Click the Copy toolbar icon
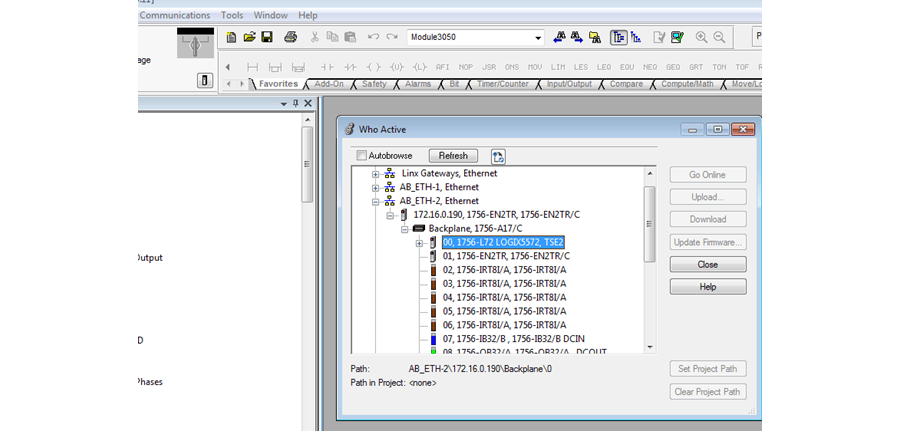Viewport: 900px width, 431px height. point(332,37)
